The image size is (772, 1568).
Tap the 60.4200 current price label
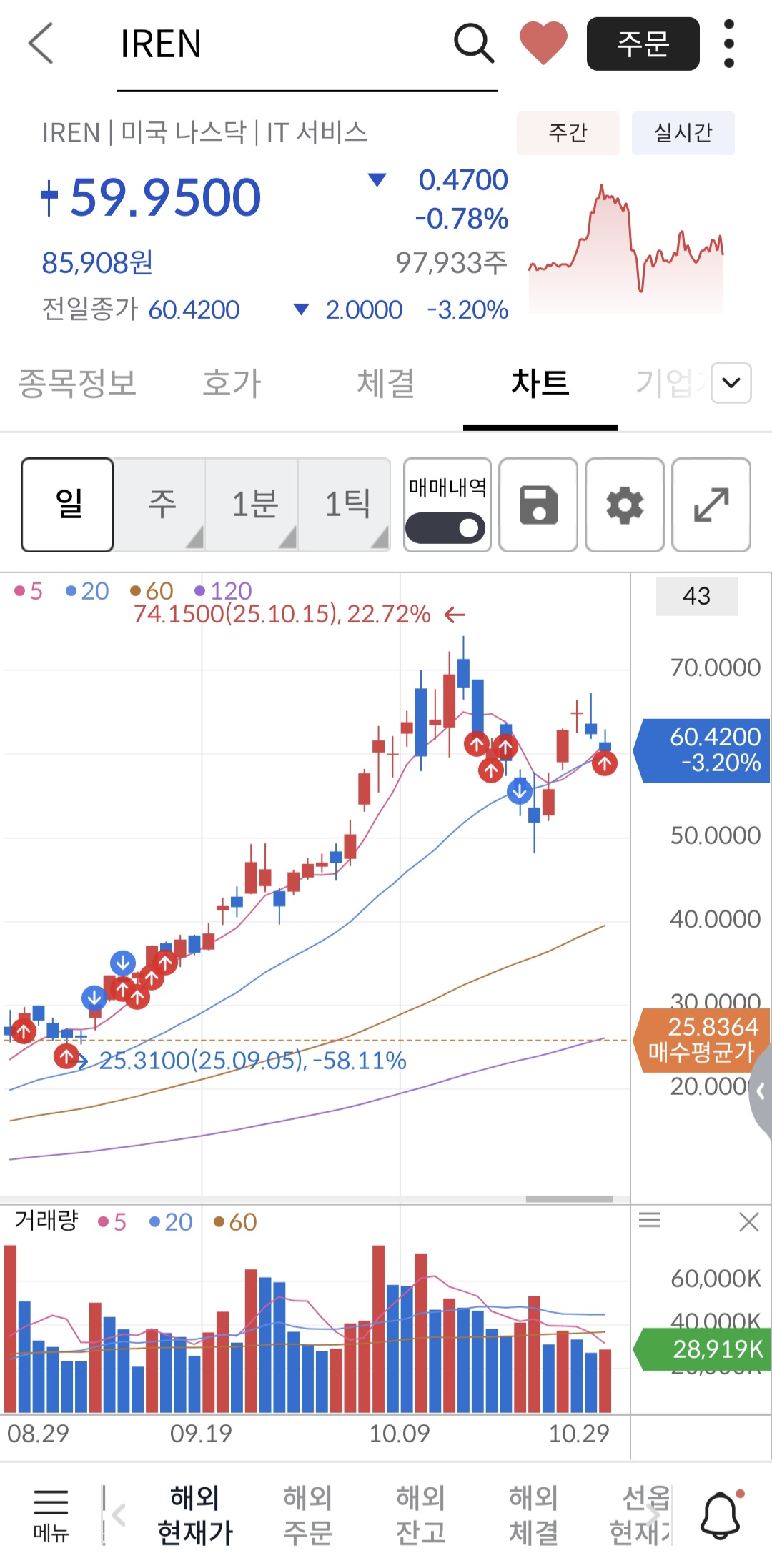tap(703, 750)
